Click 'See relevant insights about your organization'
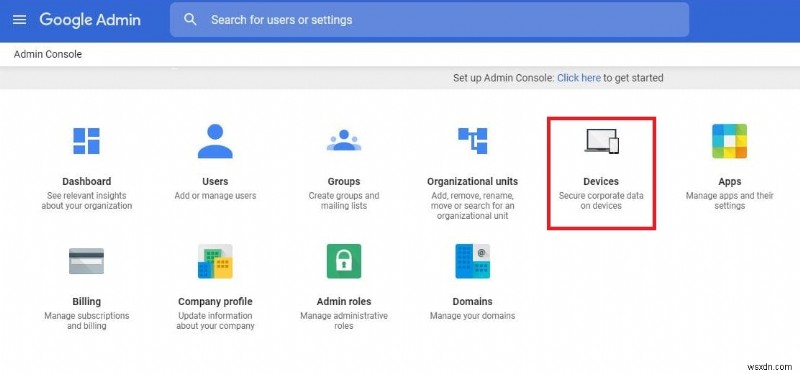 pyautogui.click(x=86, y=201)
